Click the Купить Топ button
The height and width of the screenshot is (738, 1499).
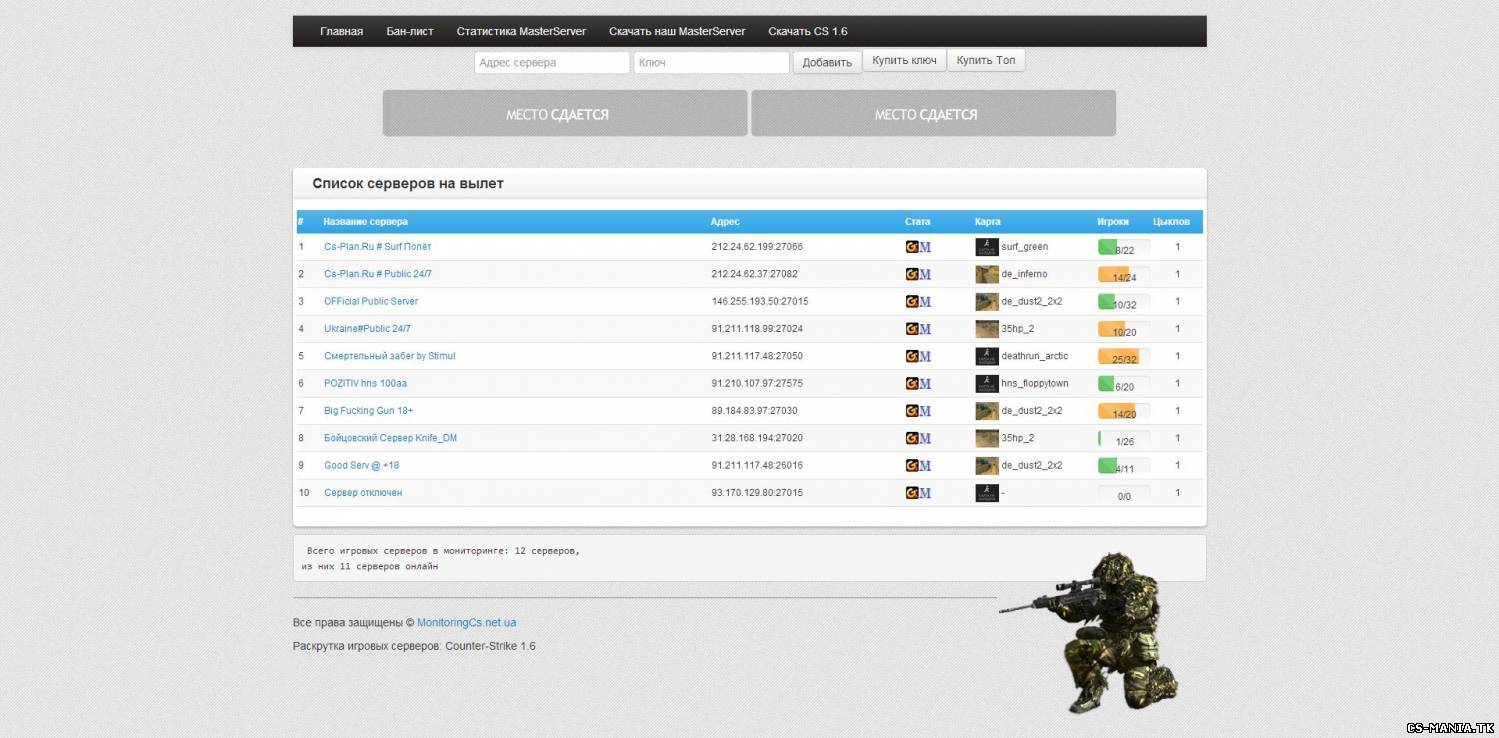(x=985, y=61)
